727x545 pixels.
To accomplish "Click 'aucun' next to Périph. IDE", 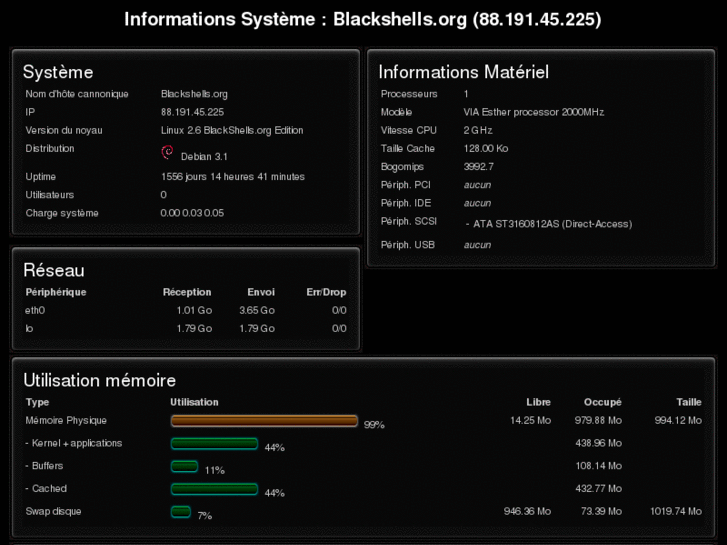I will click(477, 203).
